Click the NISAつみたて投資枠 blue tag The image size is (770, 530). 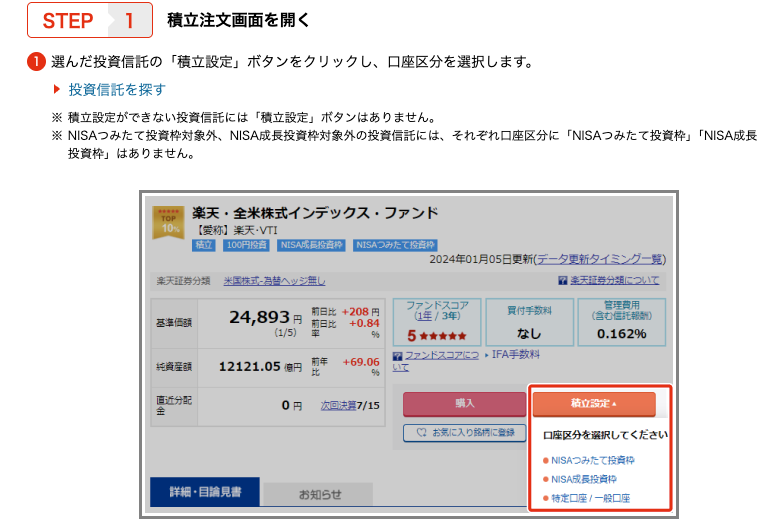click(x=395, y=245)
